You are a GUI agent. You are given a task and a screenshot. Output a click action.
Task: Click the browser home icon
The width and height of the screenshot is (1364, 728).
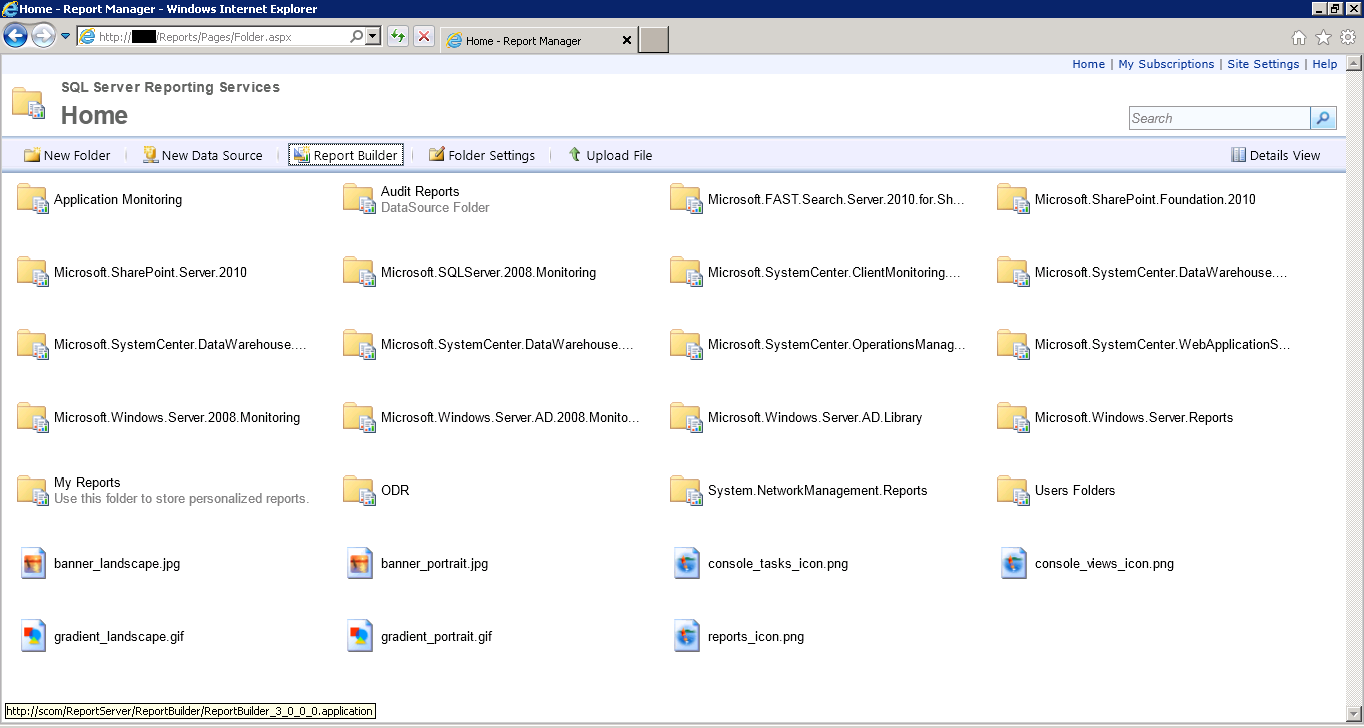1297,36
